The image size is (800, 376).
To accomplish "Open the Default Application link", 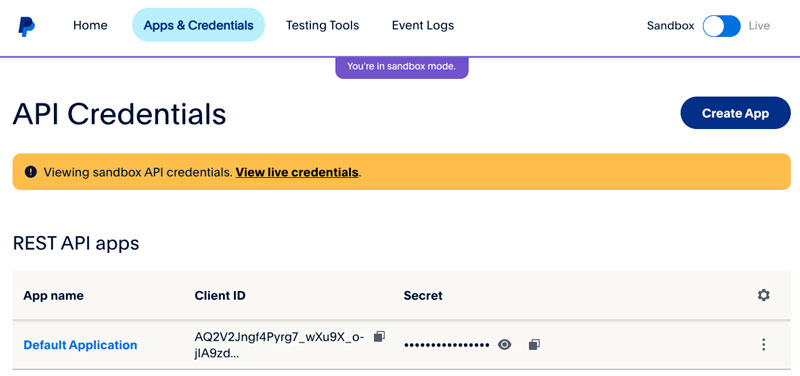I will (81, 345).
